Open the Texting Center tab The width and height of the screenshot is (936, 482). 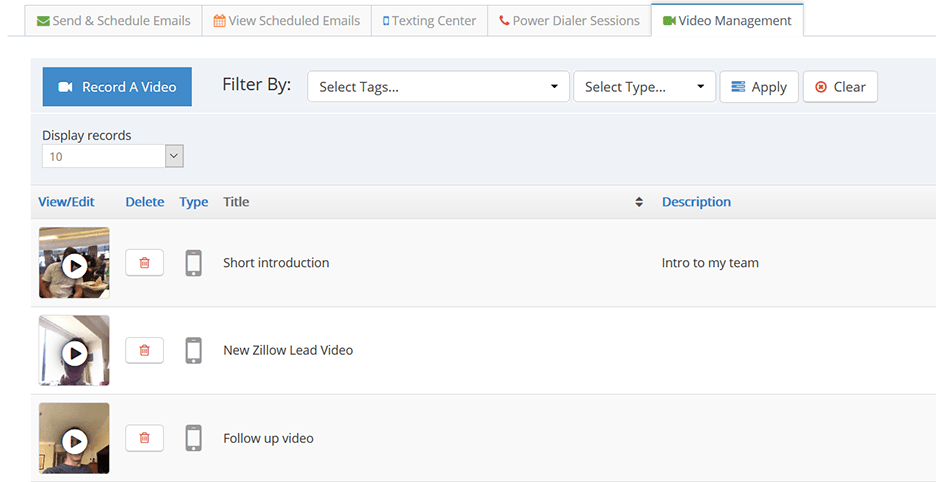[x=429, y=20]
